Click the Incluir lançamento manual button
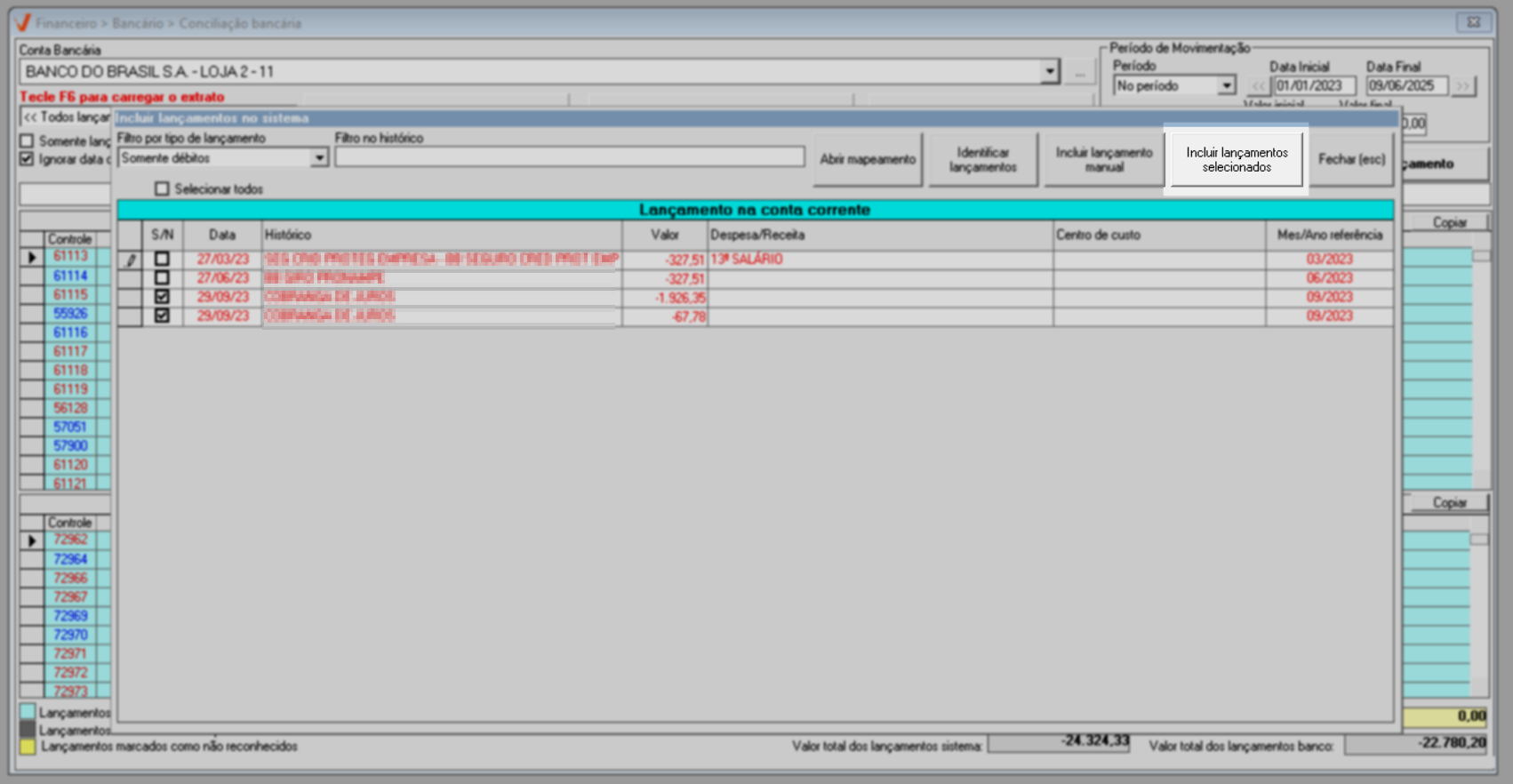1513x784 pixels. click(1104, 159)
